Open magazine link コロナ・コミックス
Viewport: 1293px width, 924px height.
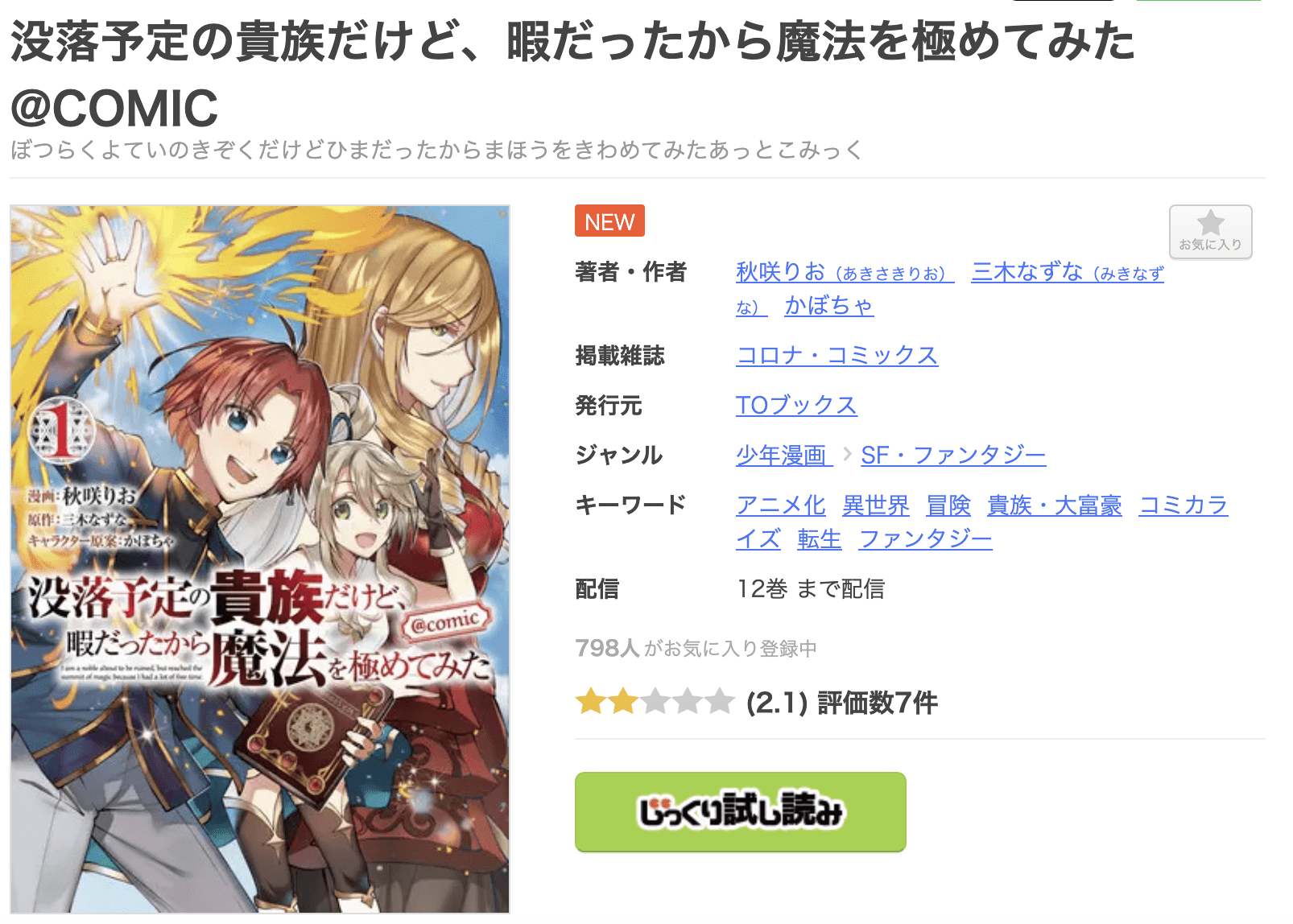tap(837, 356)
